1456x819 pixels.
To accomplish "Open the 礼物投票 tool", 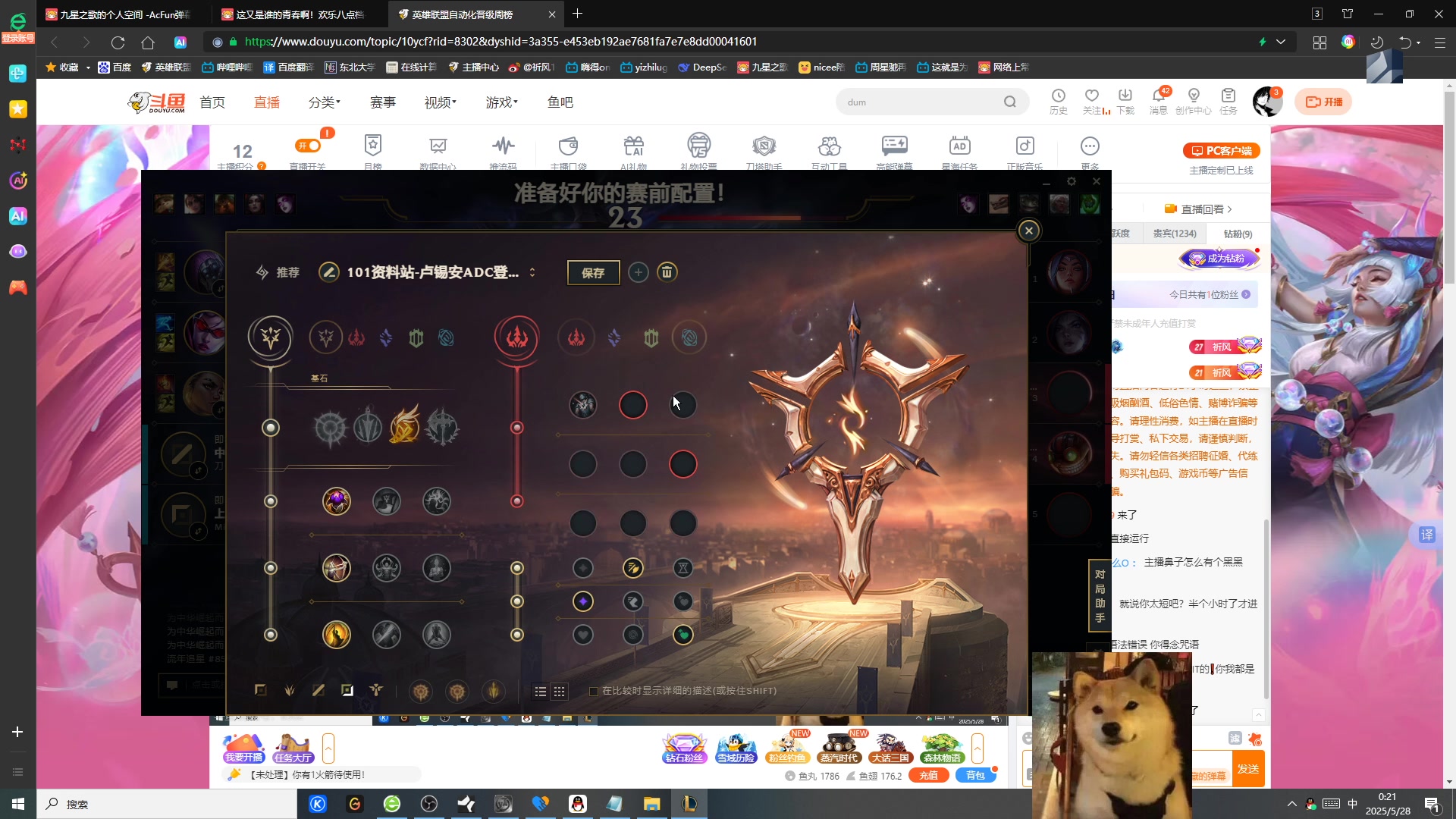I will [698, 152].
